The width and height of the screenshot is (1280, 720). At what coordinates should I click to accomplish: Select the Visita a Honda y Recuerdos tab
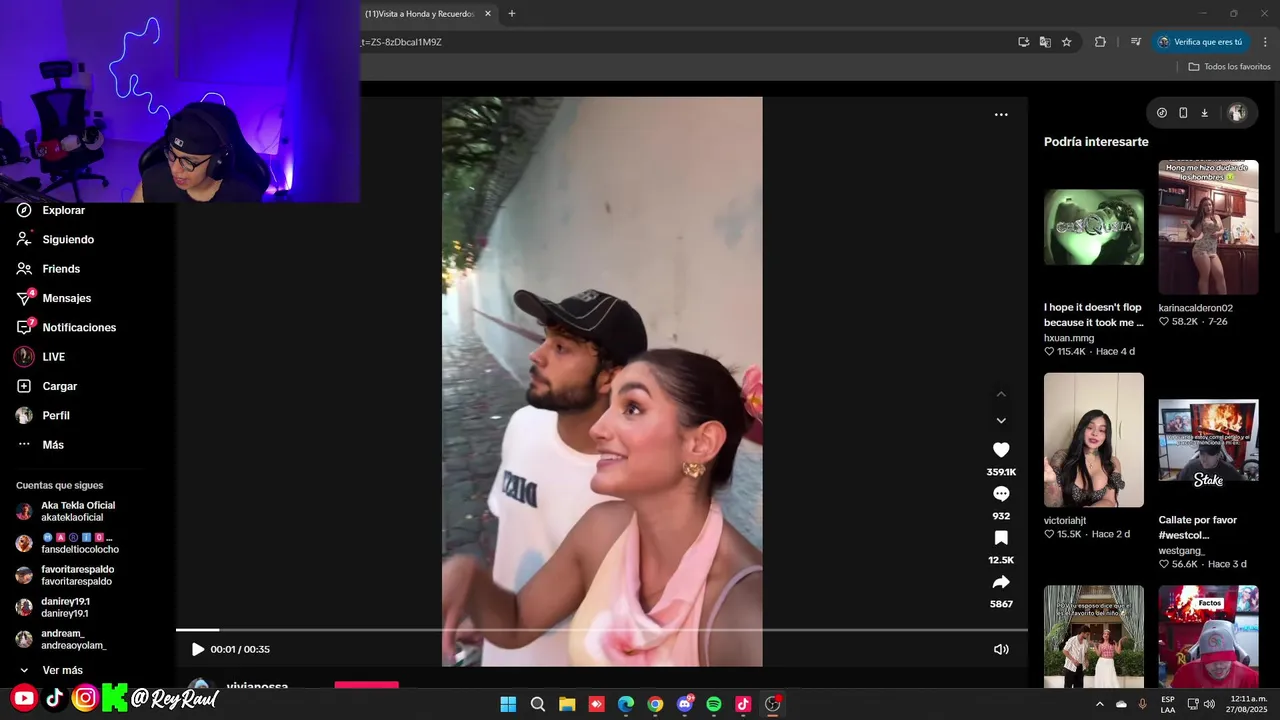tap(420, 14)
